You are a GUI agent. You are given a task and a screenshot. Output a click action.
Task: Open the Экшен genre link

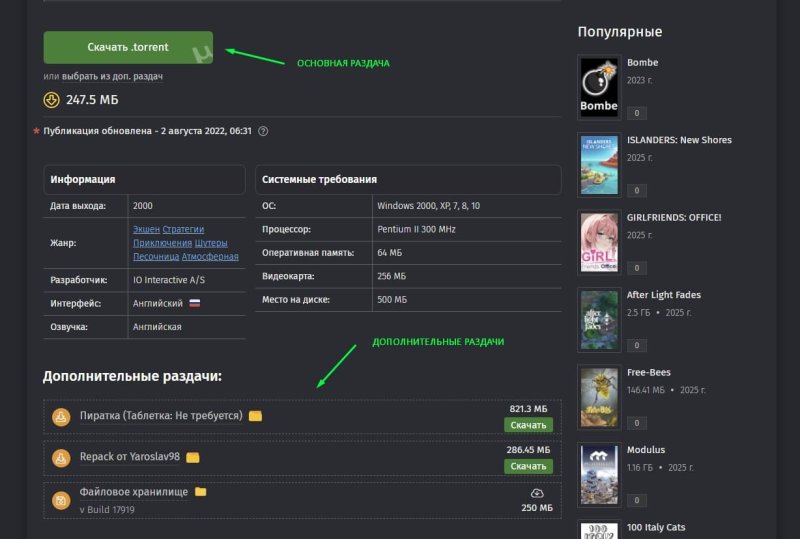[x=145, y=229]
